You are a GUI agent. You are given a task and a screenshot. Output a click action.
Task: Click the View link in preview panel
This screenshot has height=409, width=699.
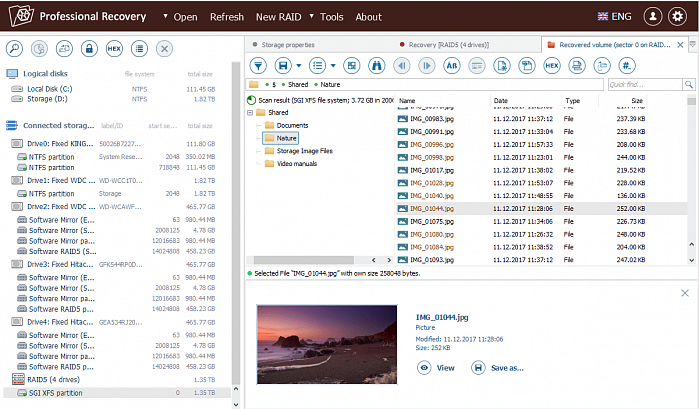445,368
